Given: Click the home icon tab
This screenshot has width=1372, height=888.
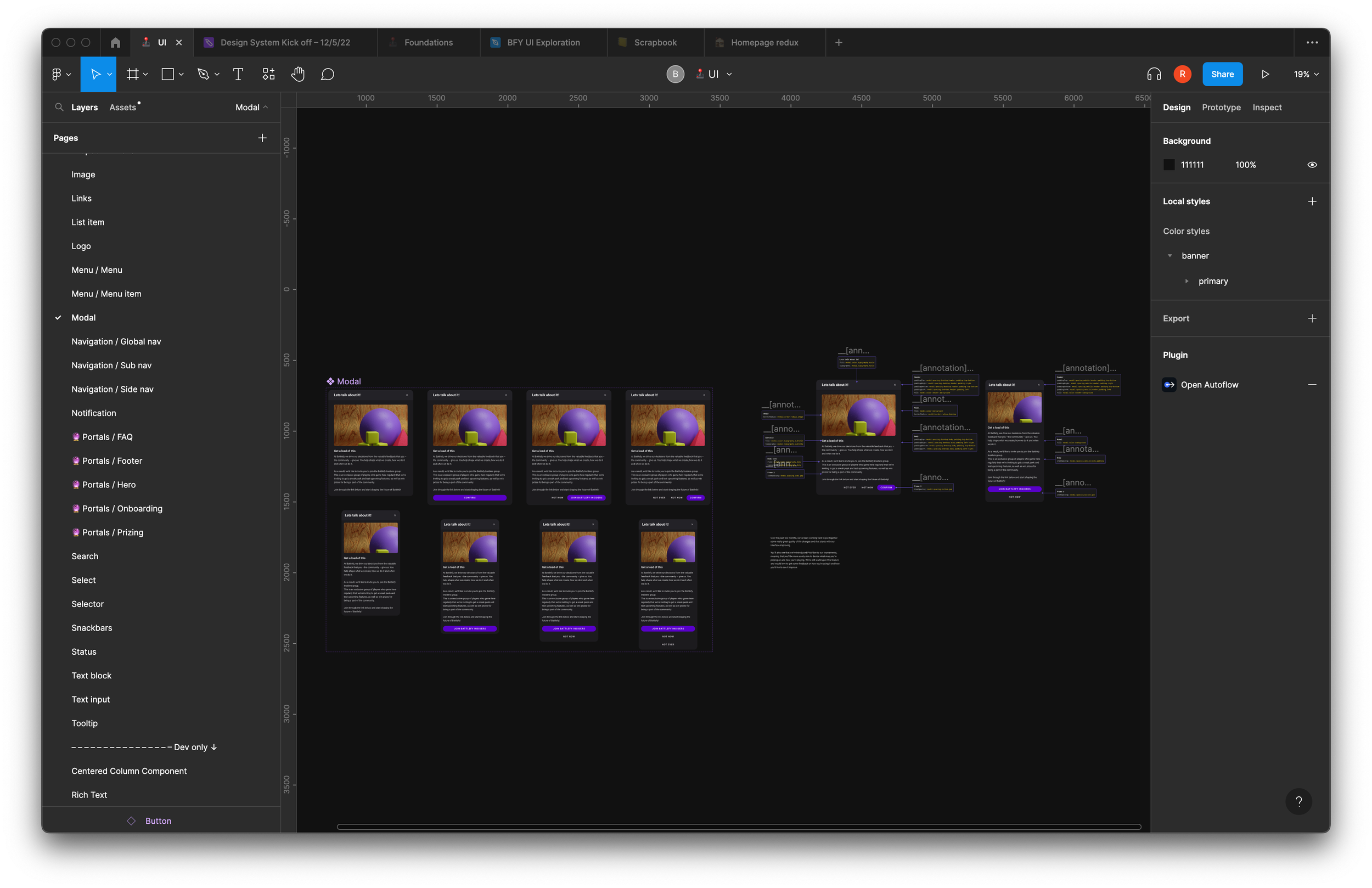Looking at the screenshot, I should pyautogui.click(x=115, y=43).
